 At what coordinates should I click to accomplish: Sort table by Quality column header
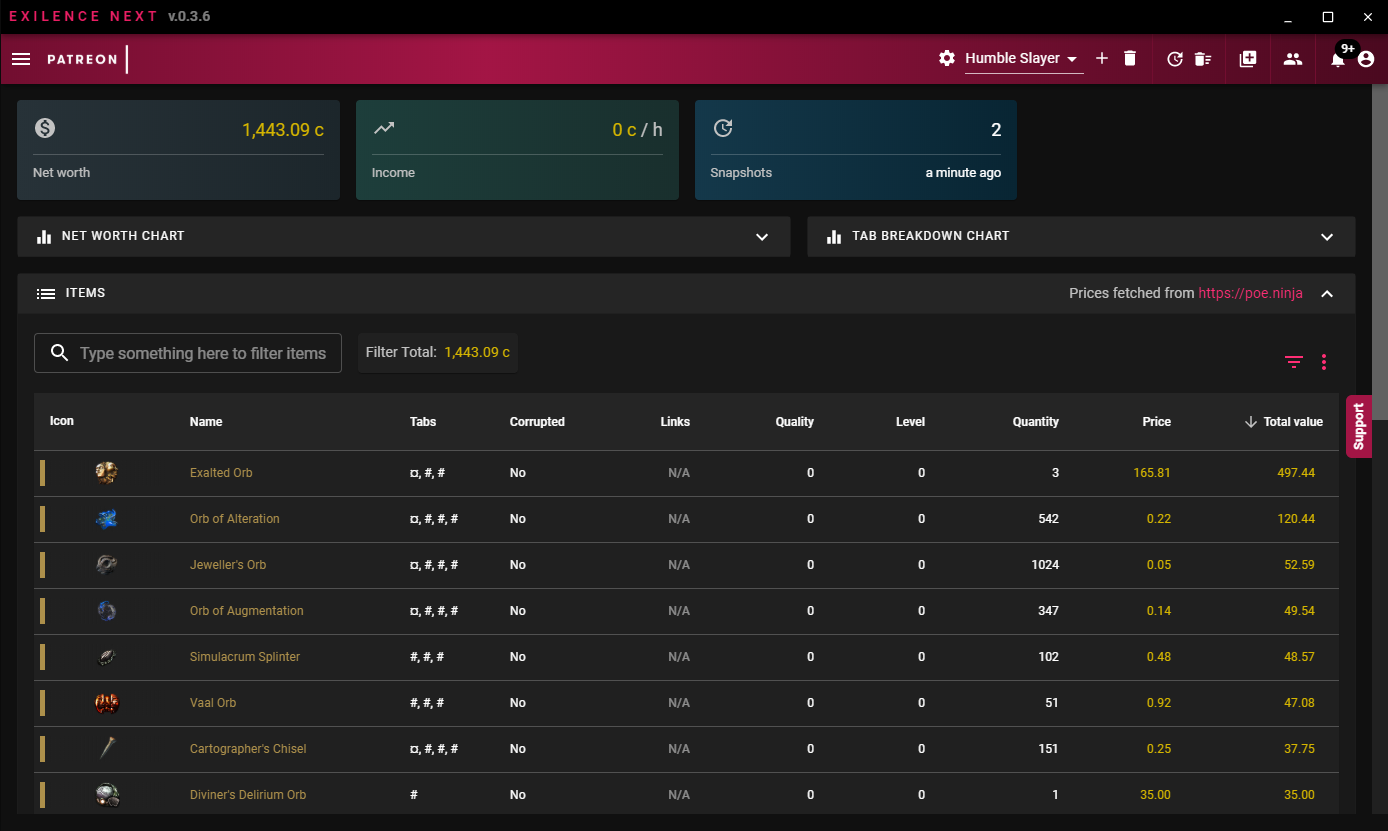pos(795,422)
